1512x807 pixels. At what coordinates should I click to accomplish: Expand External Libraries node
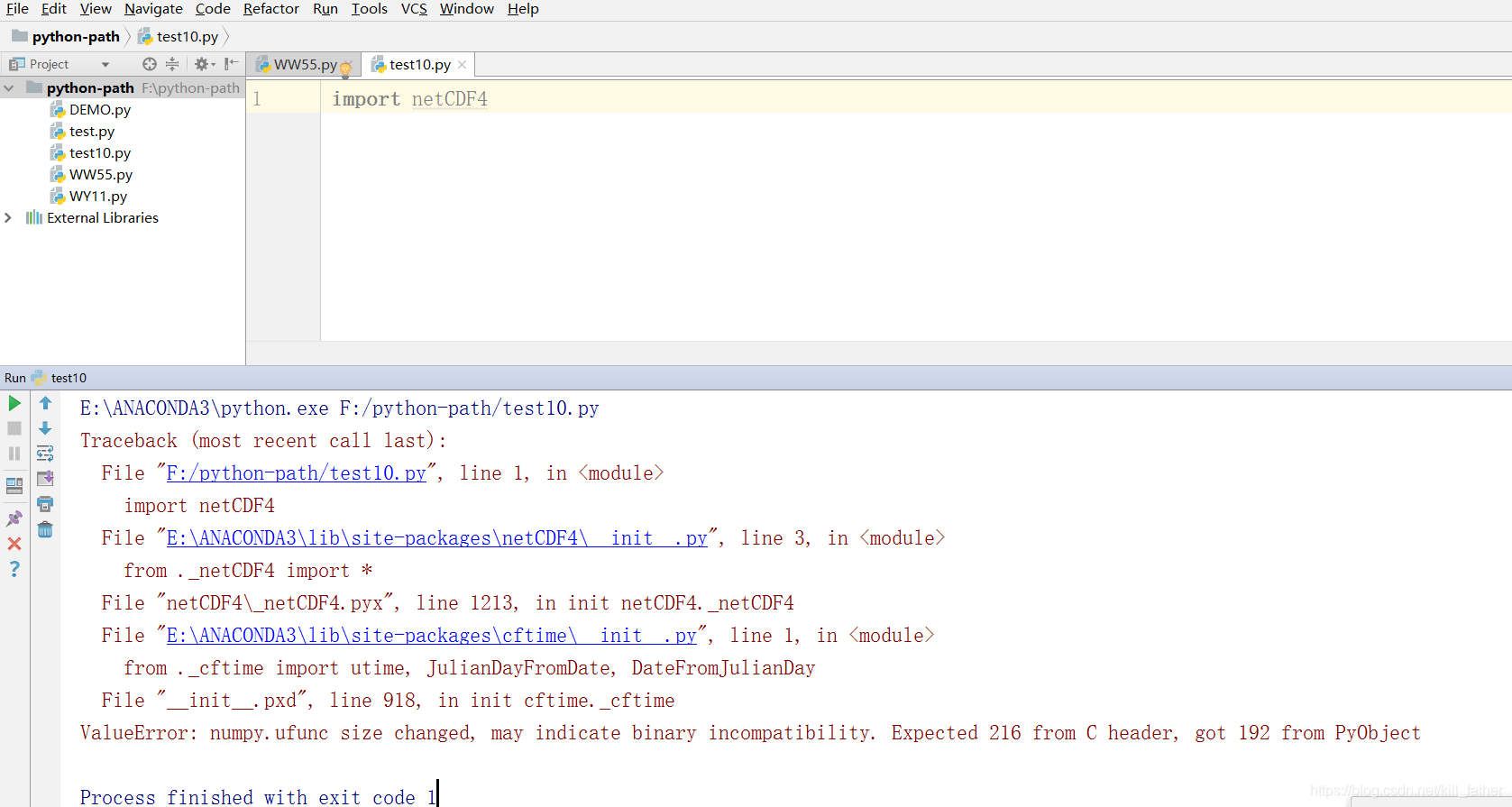8,217
